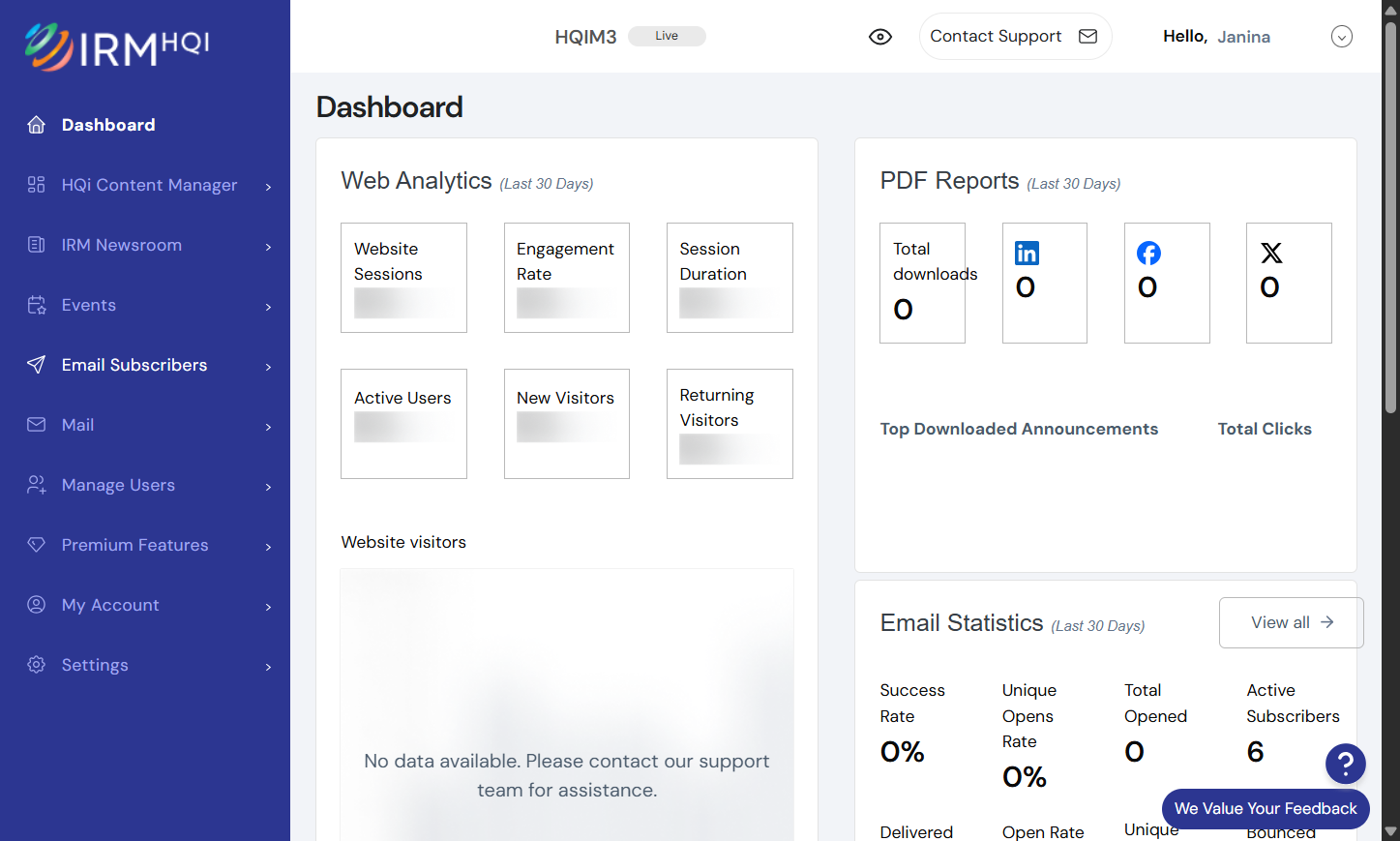Screen dimensions: 1400x841
Task: Click the IRM HQI logo
Action: point(117,47)
